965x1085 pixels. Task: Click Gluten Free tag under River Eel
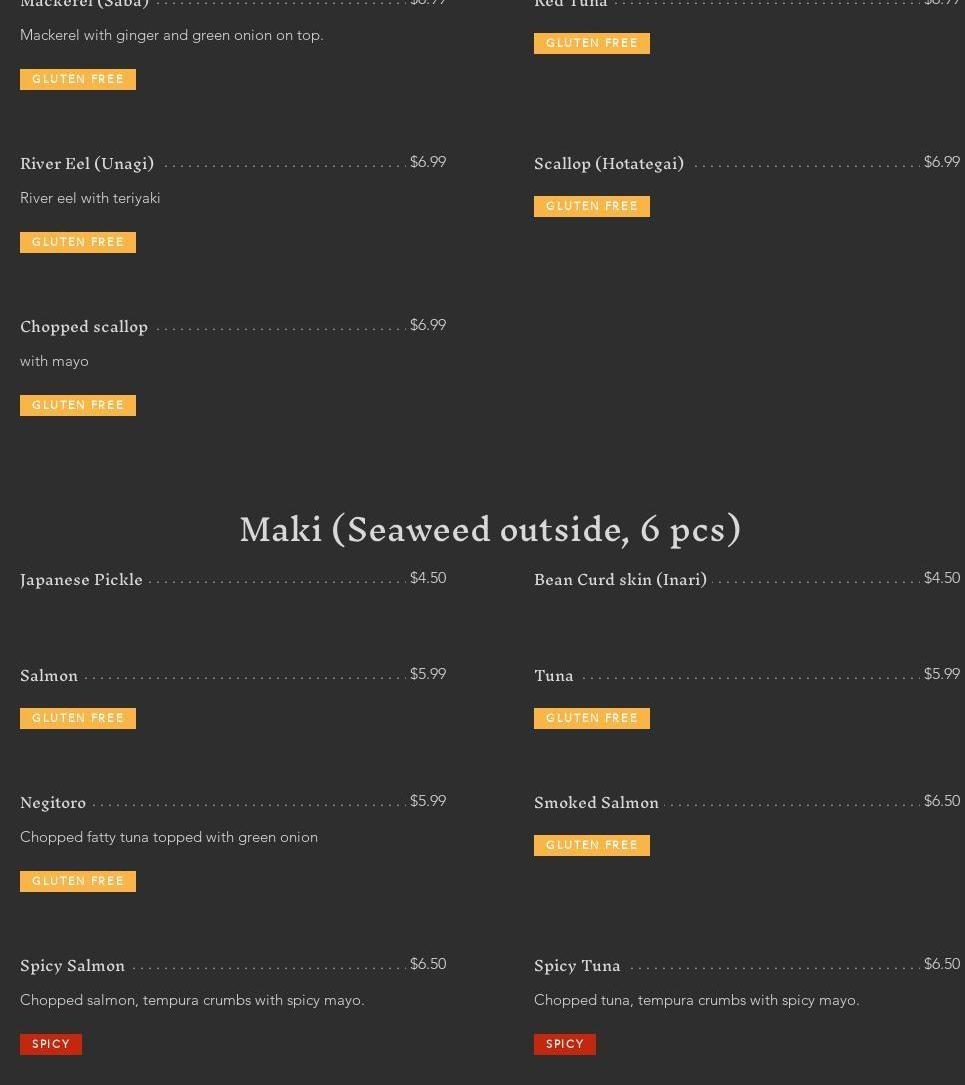click(x=78, y=242)
